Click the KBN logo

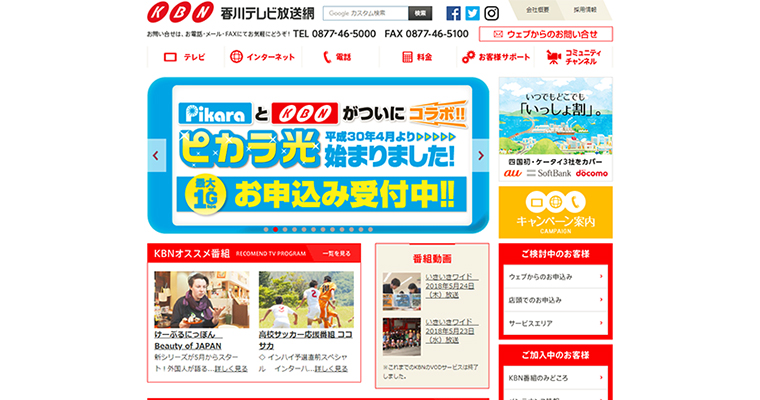tap(180, 13)
